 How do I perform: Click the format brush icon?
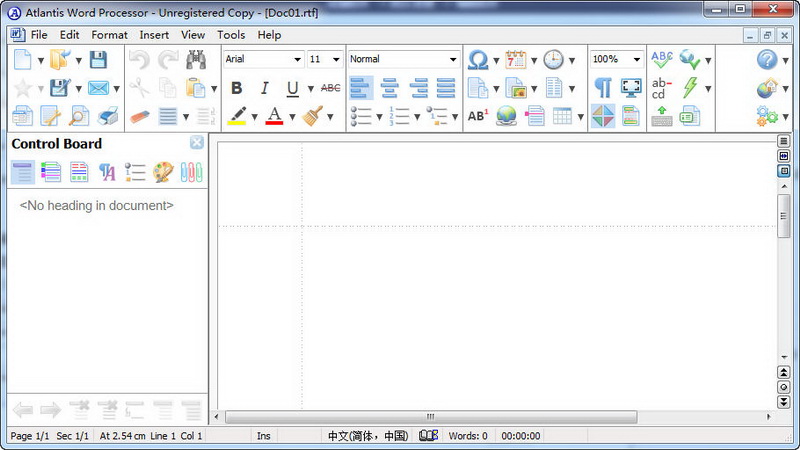pos(312,116)
